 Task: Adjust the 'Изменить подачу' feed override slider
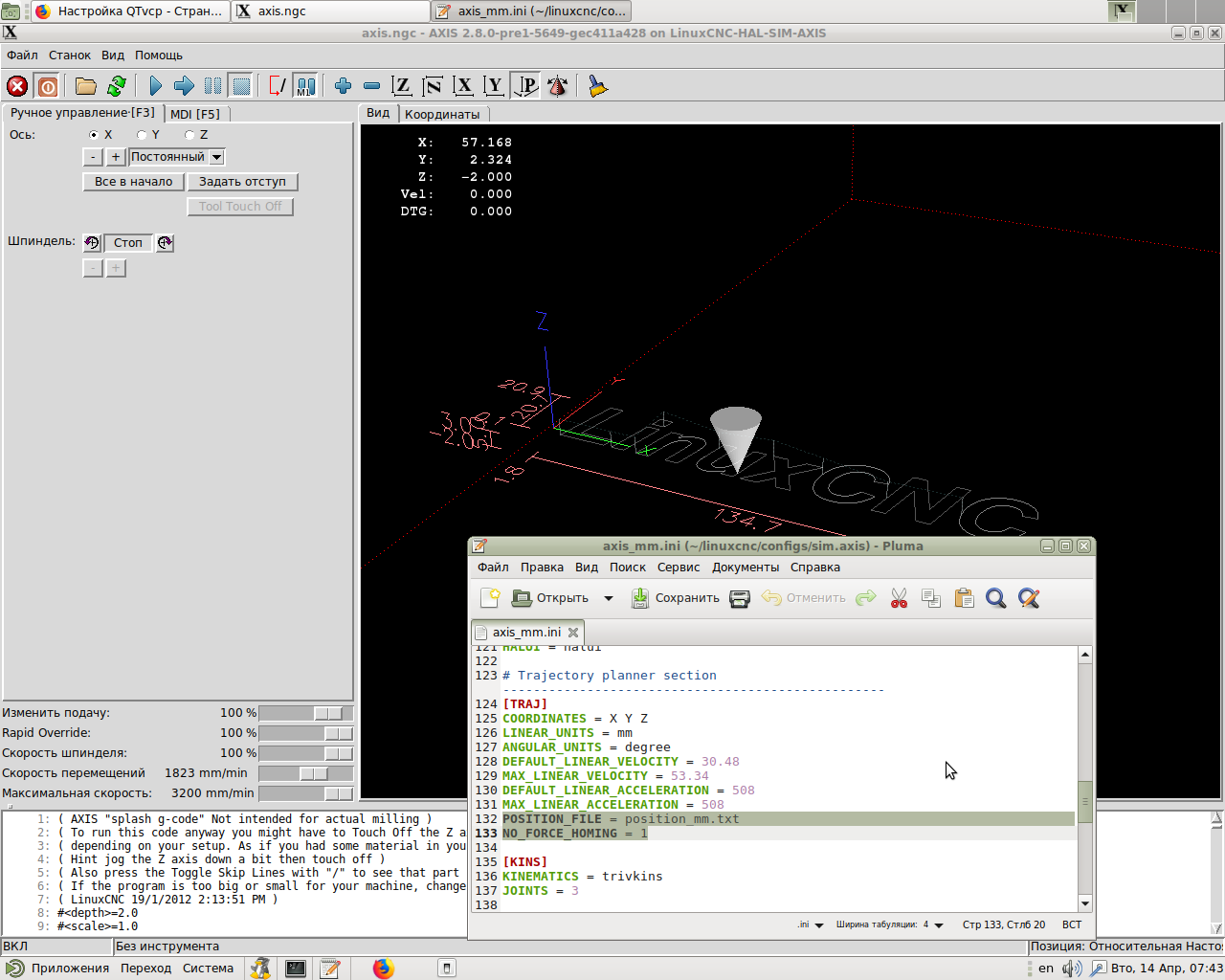click(x=305, y=713)
